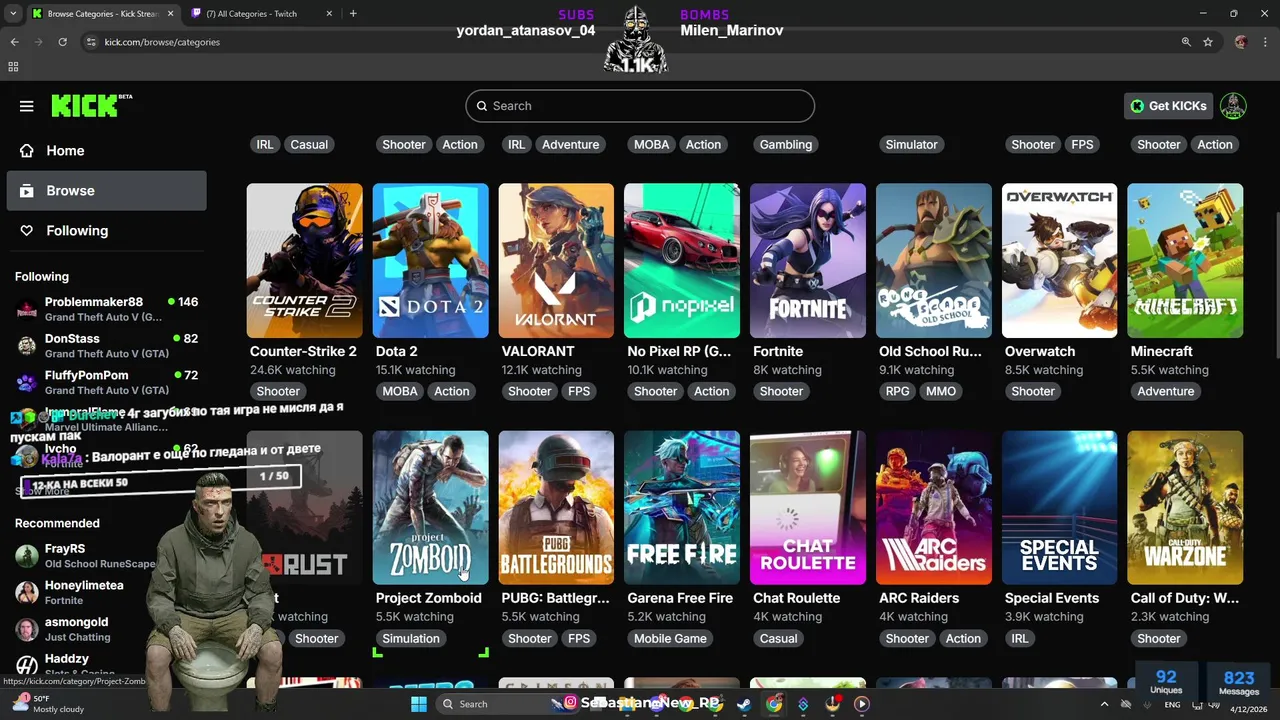Click Project Zomboid title text
1280x720 pixels.
tap(429, 598)
